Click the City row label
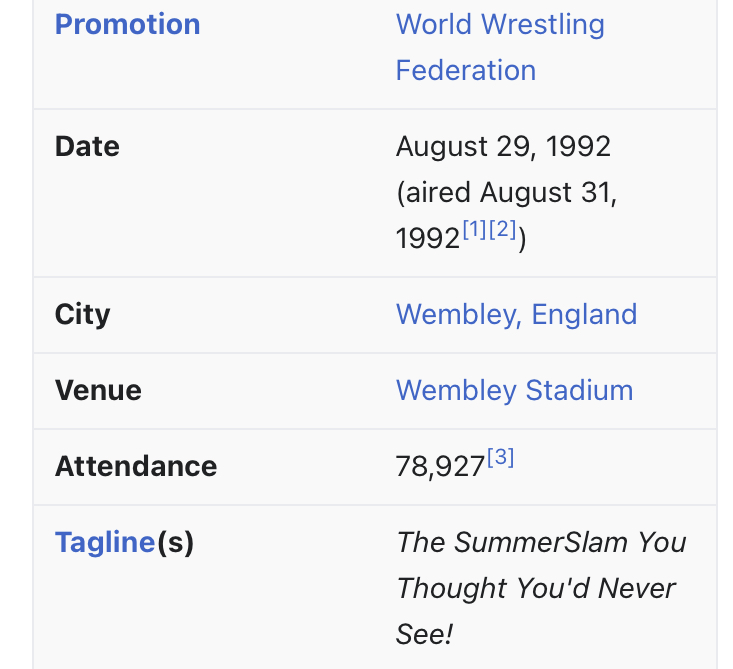 point(82,315)
